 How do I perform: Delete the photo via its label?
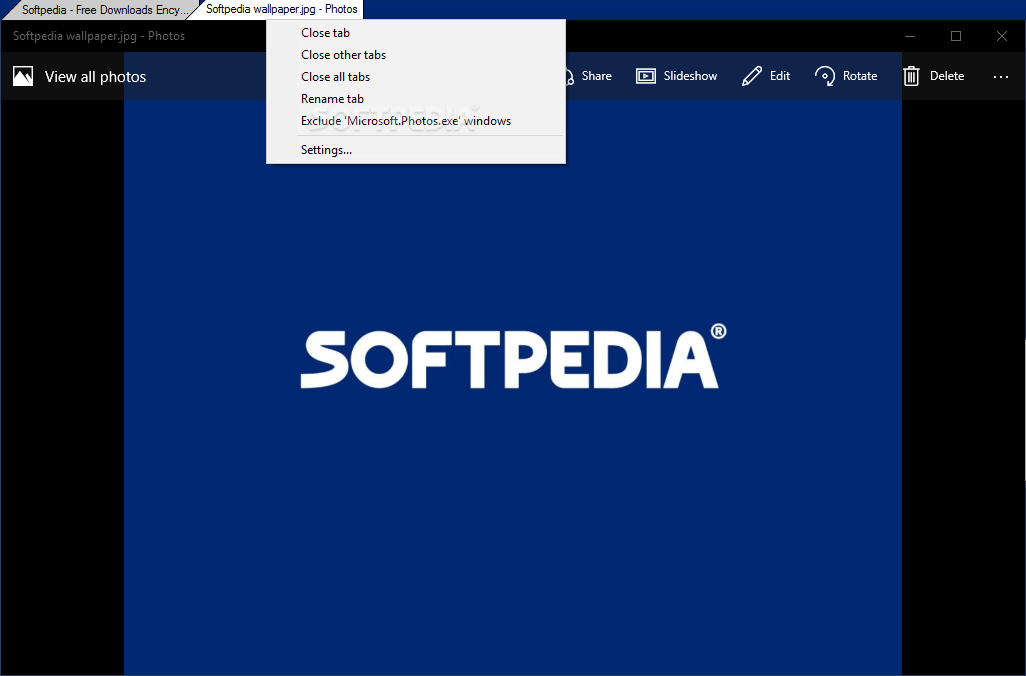pyautogui.click(x=947, y=76)
